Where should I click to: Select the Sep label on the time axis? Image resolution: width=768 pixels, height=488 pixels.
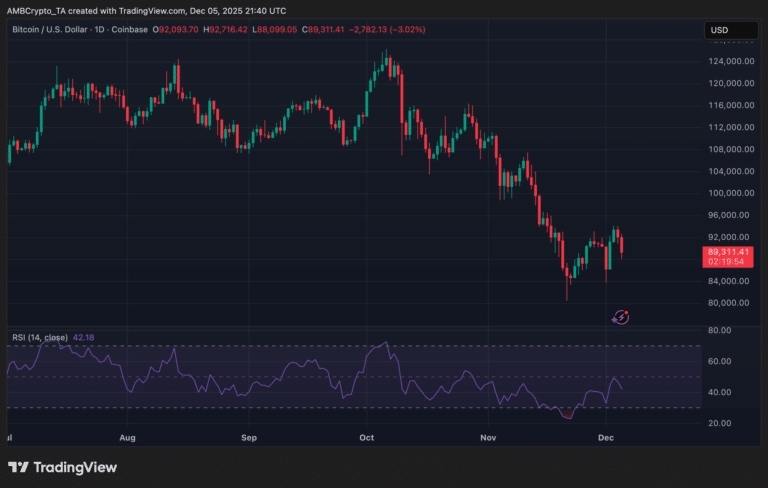[249, 438]
